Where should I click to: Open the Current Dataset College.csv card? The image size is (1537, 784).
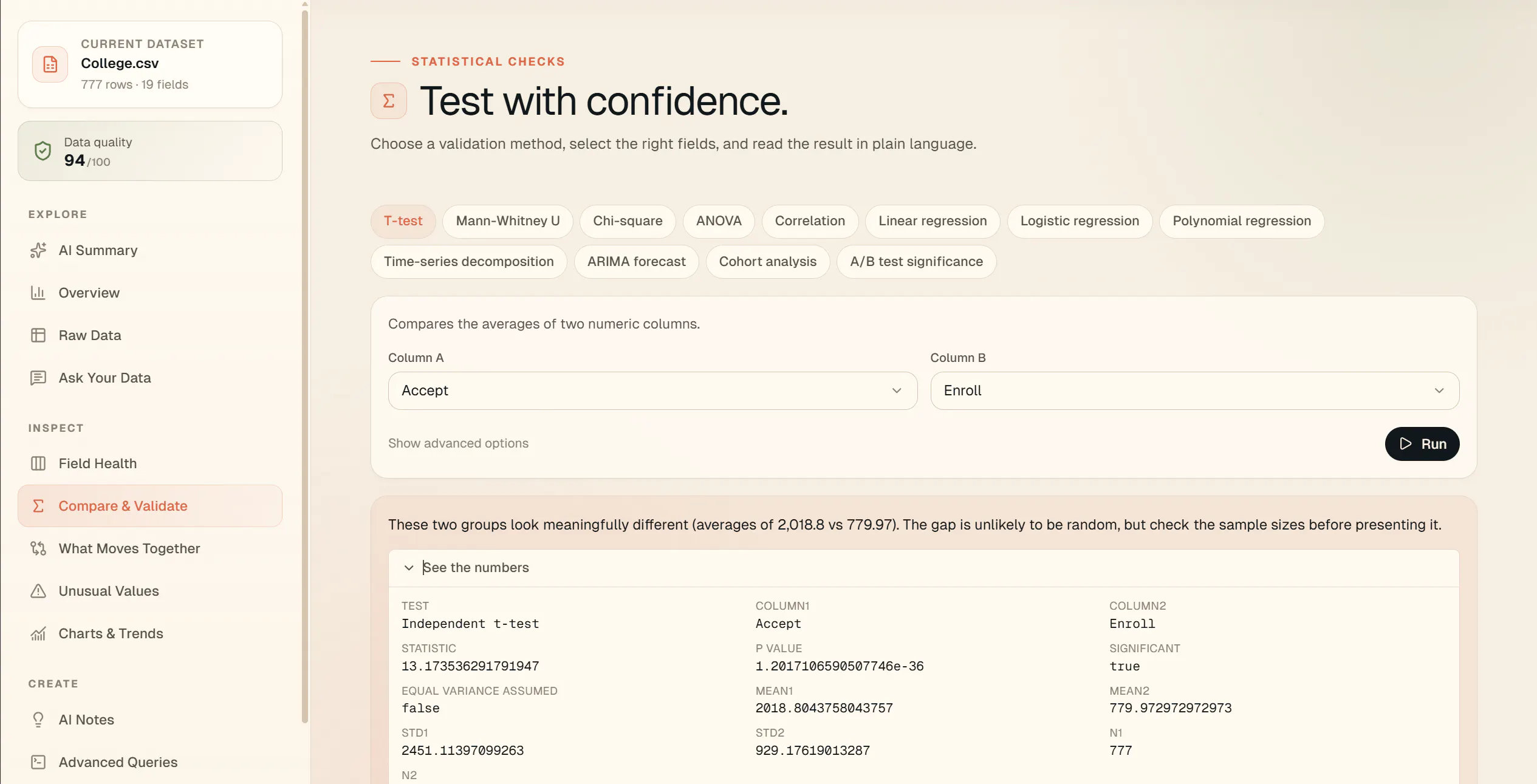[150, 64]
